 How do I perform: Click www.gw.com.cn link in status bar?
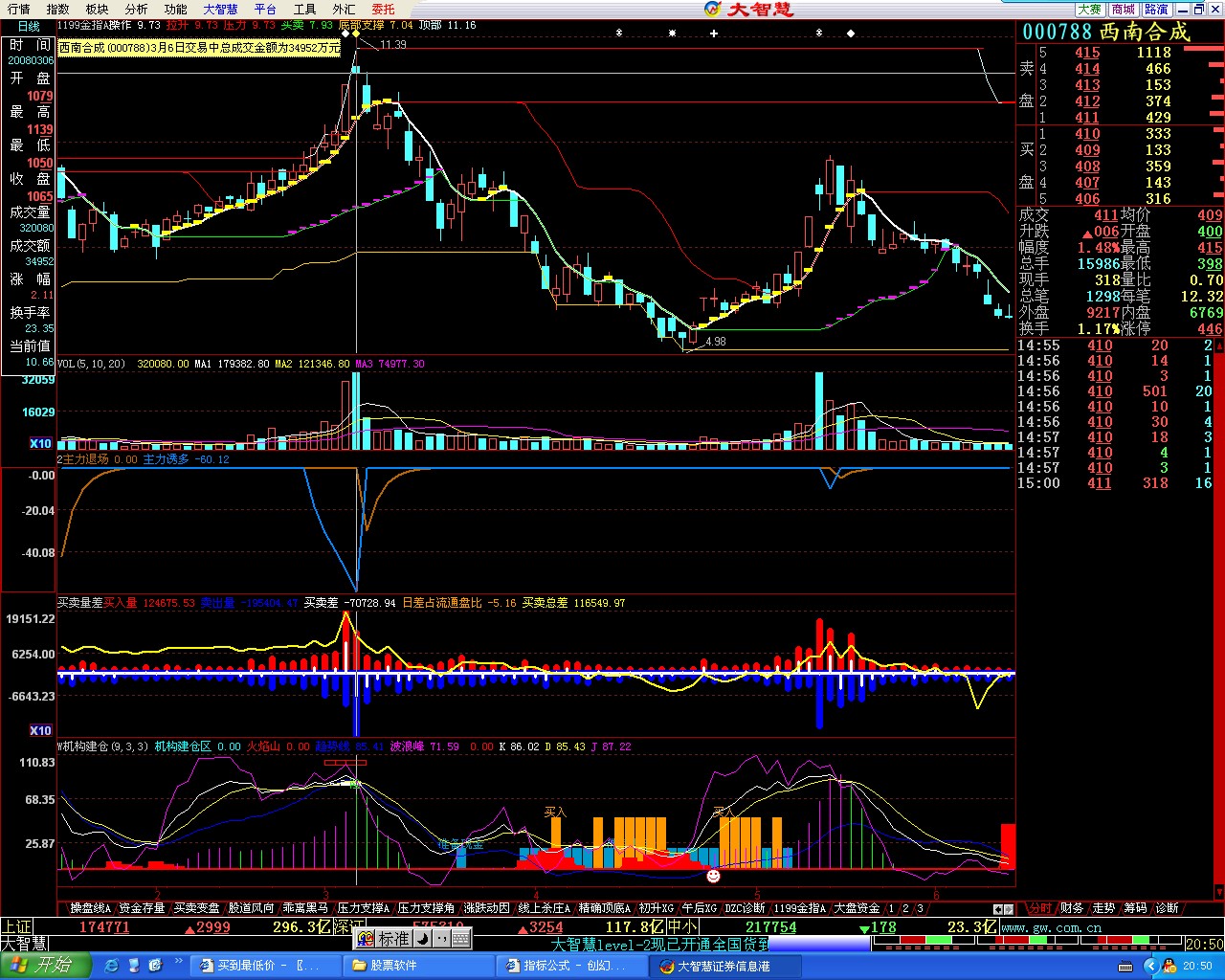pos(1051,927)
